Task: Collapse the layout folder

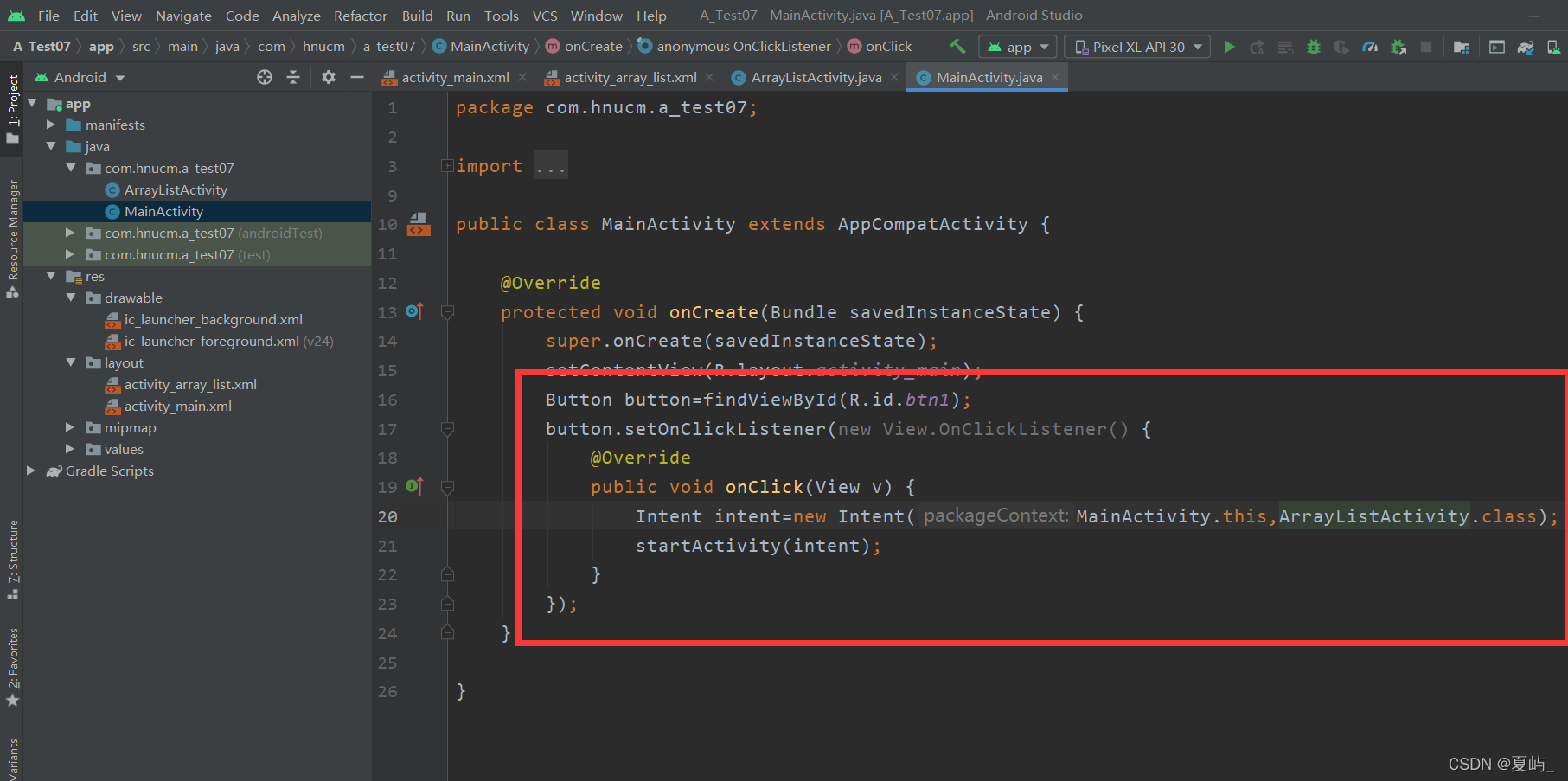Action: point(70,362)
